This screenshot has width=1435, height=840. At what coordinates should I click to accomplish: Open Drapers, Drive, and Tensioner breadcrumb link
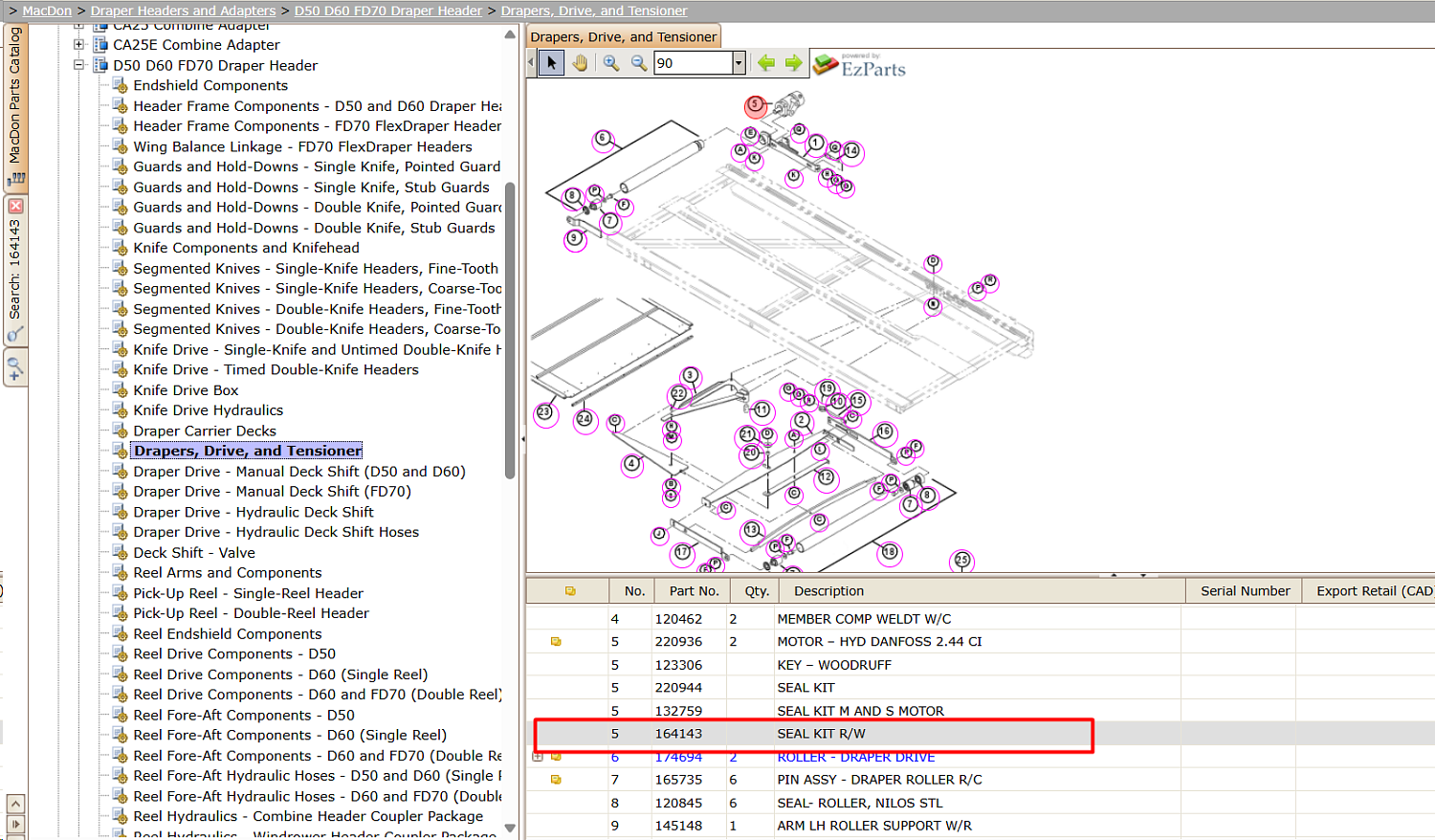594,11
